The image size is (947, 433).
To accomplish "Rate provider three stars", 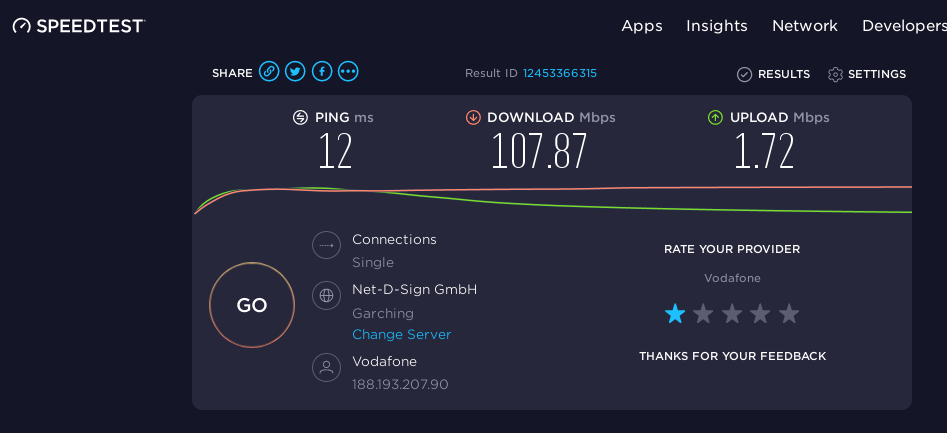I will click(x=731, y=314).
